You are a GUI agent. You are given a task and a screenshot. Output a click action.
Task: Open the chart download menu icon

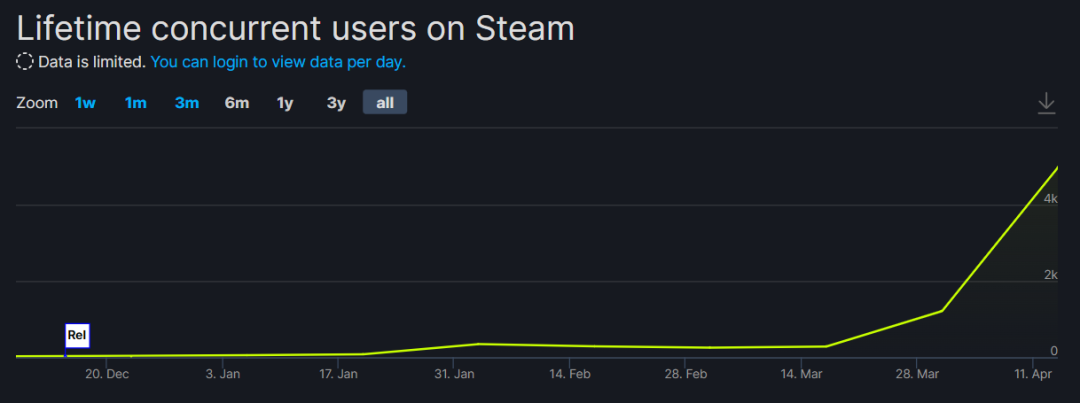[1046, 103]
